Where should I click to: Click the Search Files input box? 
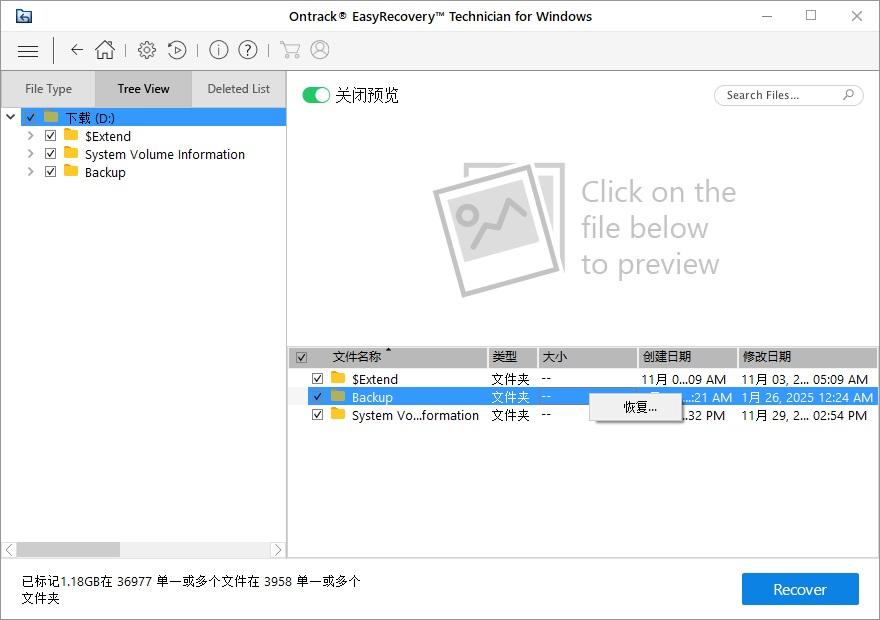780,95
